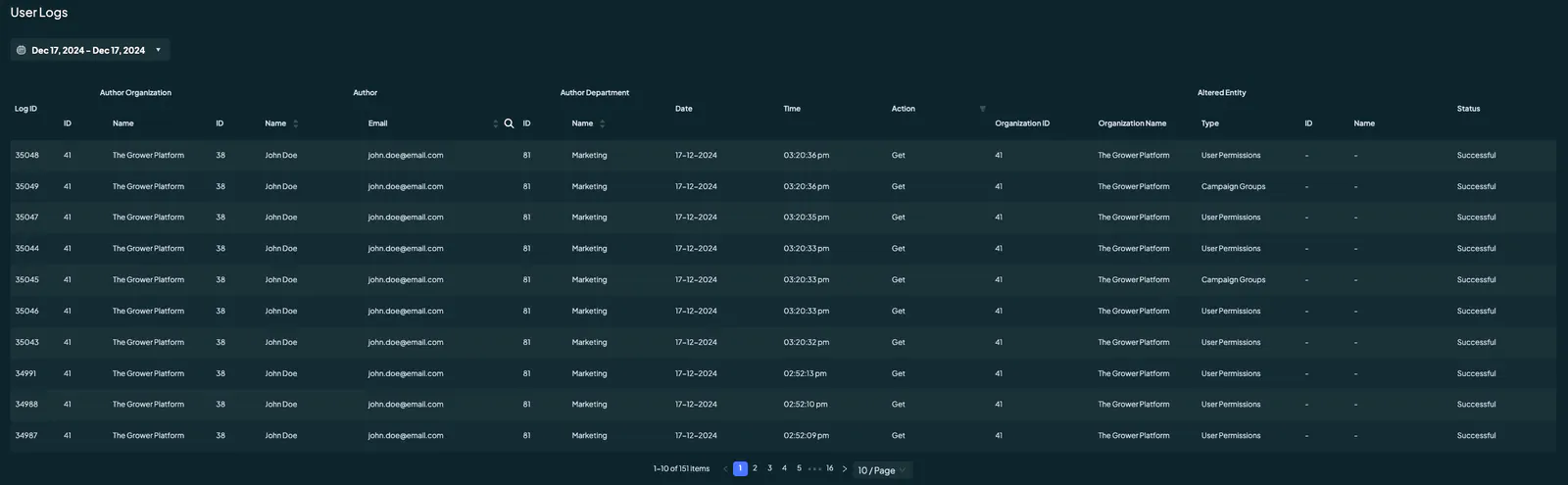Click the Organization Name column header

pyautogui.click(x=1132, y=123)
